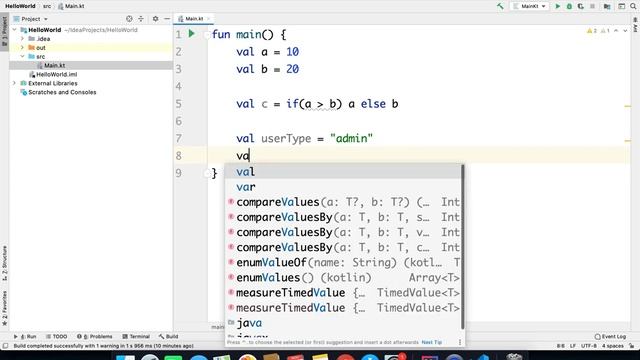Start debugging with the bug icon
640x360 pixels.
[x=569, y=6]
